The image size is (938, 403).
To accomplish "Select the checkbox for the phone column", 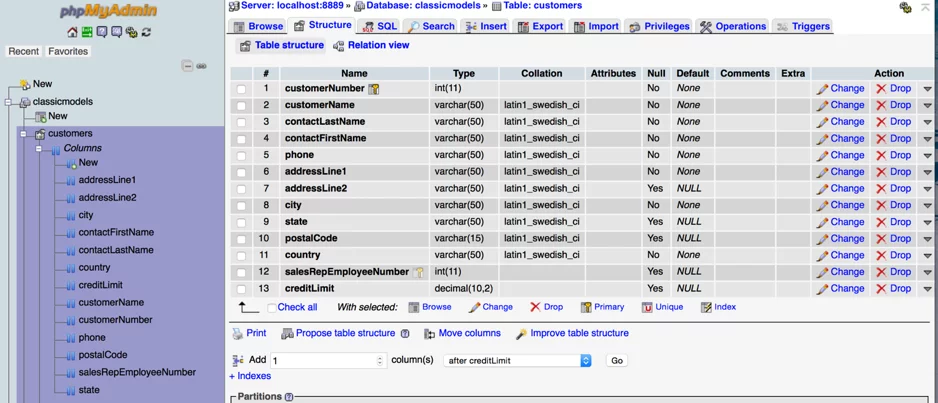I will [x=241, y=156].
